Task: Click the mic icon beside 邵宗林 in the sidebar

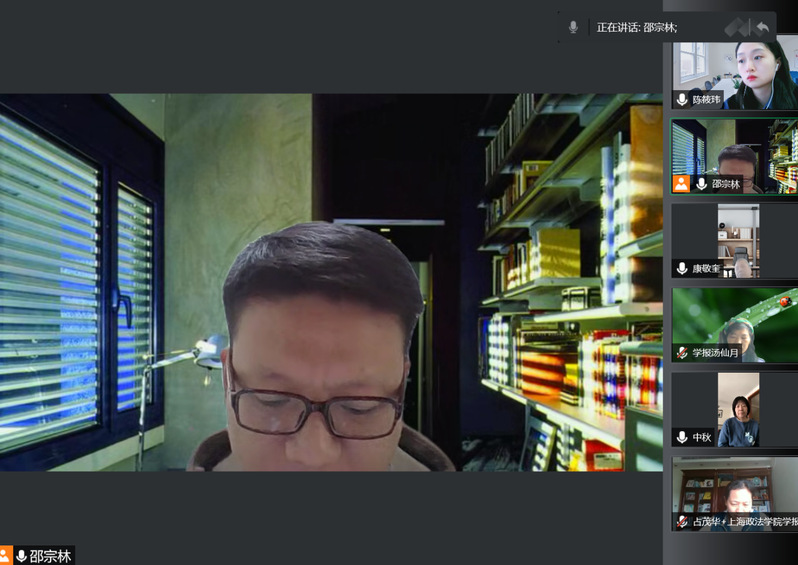Action: (x=701, y=184)
